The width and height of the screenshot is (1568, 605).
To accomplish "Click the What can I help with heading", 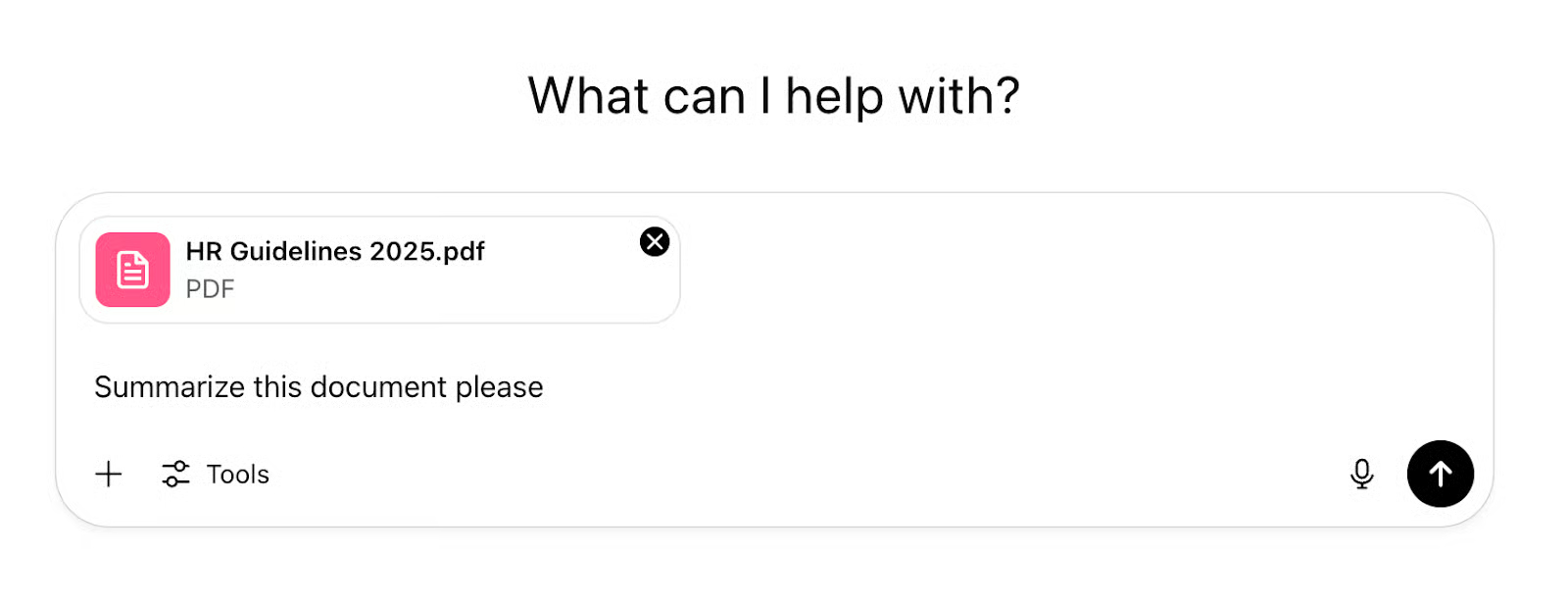I will [x=773, y=96].
